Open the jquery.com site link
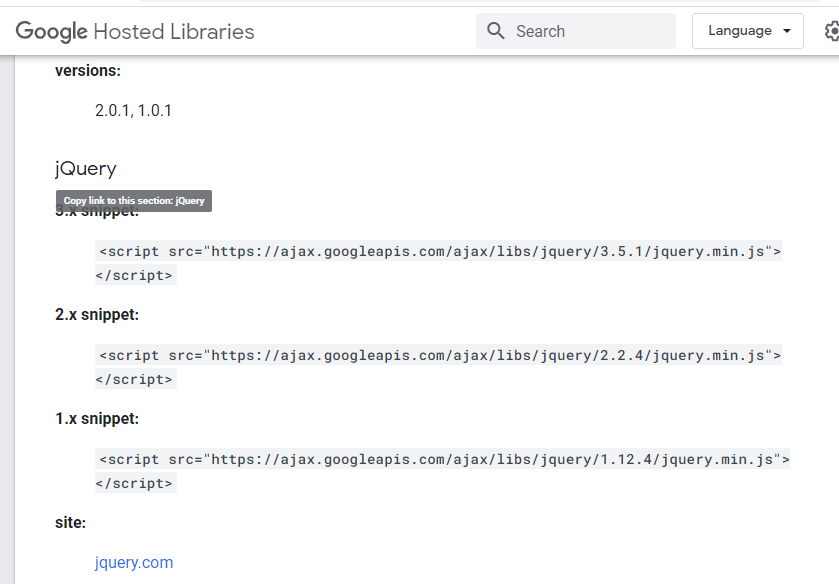Image resolution: width=839 pixels, height=584 pixels. (x=134, y=563)
